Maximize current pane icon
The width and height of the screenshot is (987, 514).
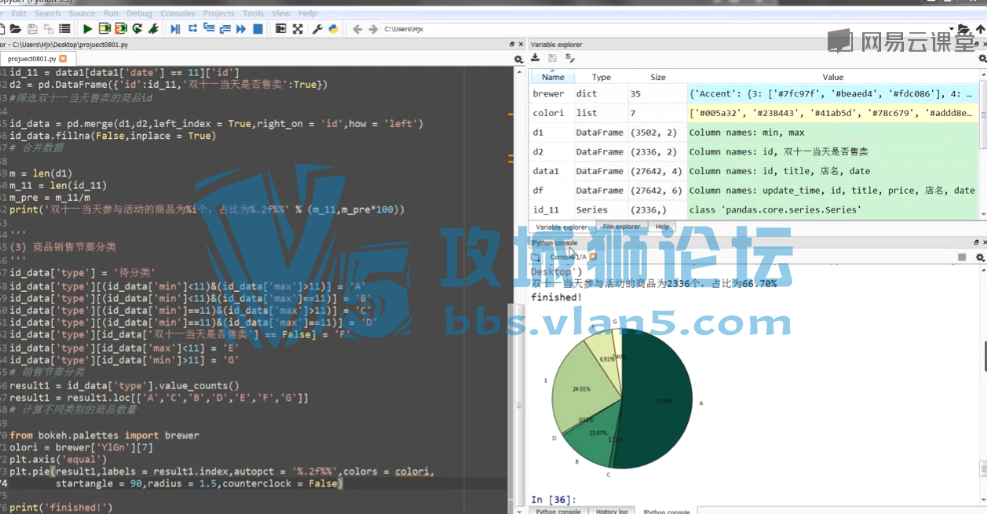(281, 29)
